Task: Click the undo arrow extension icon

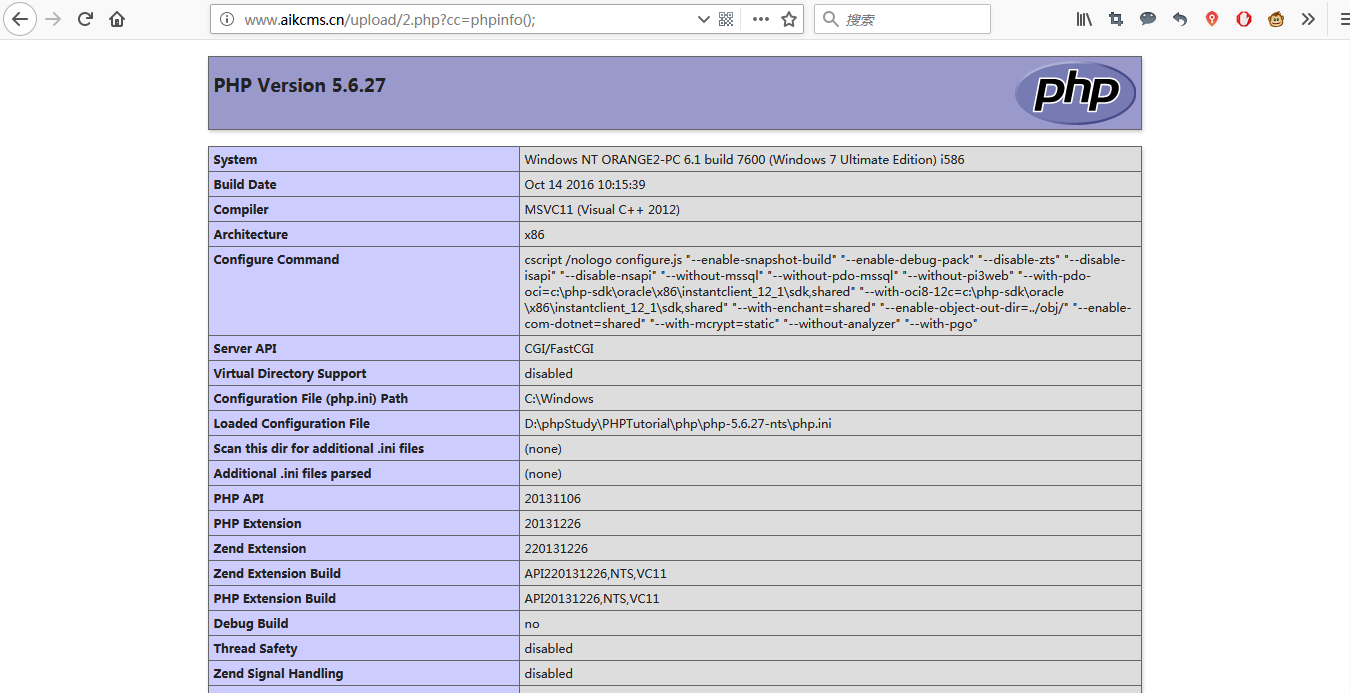Action: [x=1180, y=19]
